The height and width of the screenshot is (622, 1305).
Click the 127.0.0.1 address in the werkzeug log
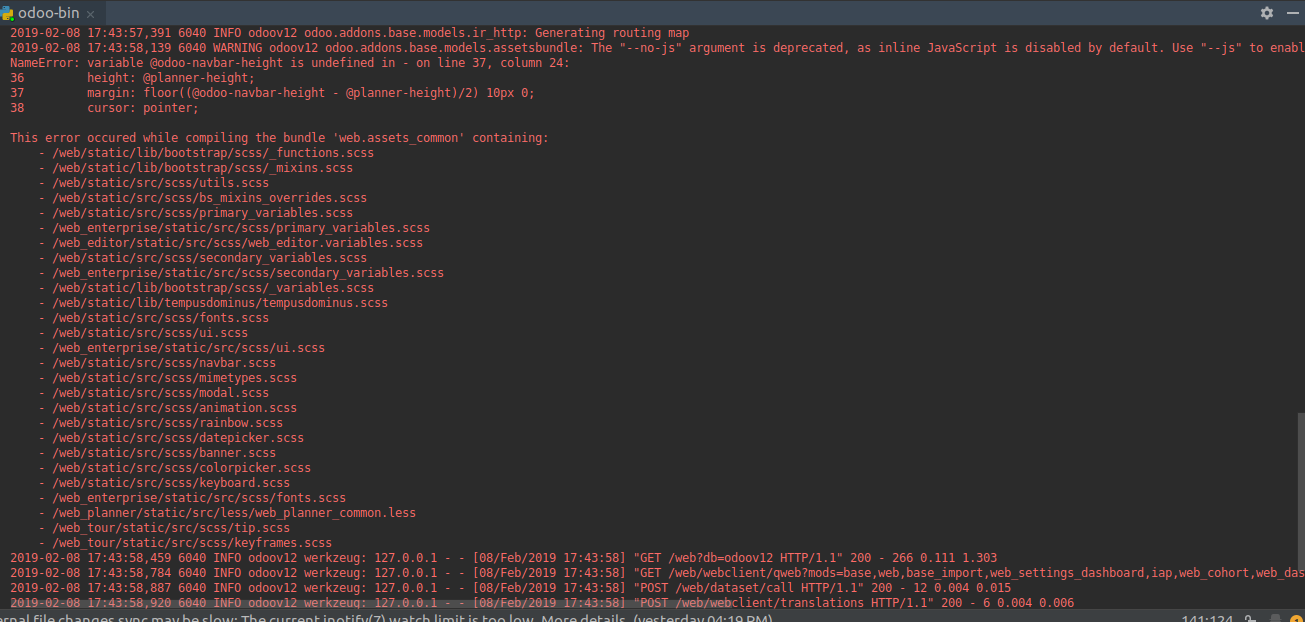404,557
